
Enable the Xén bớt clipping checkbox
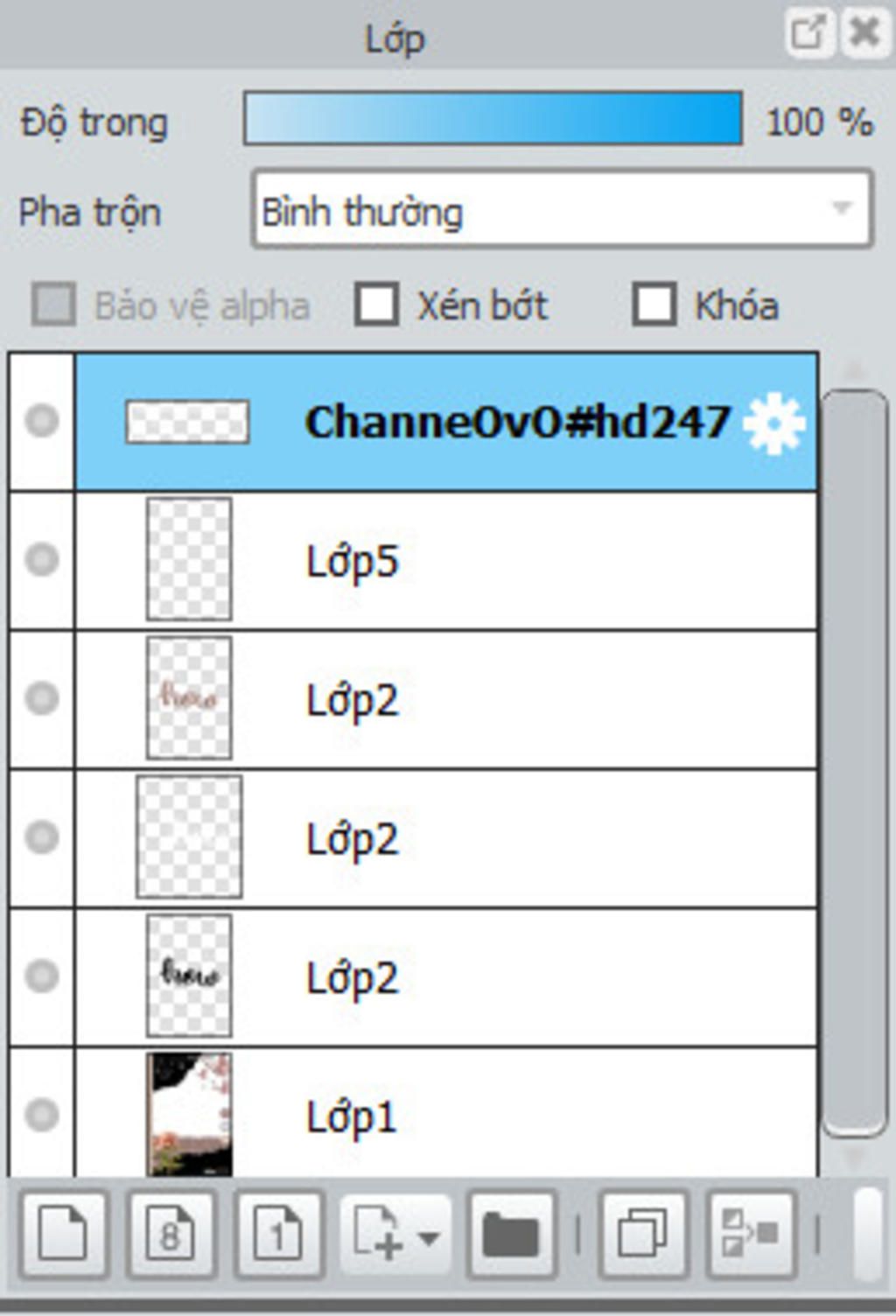376,304
